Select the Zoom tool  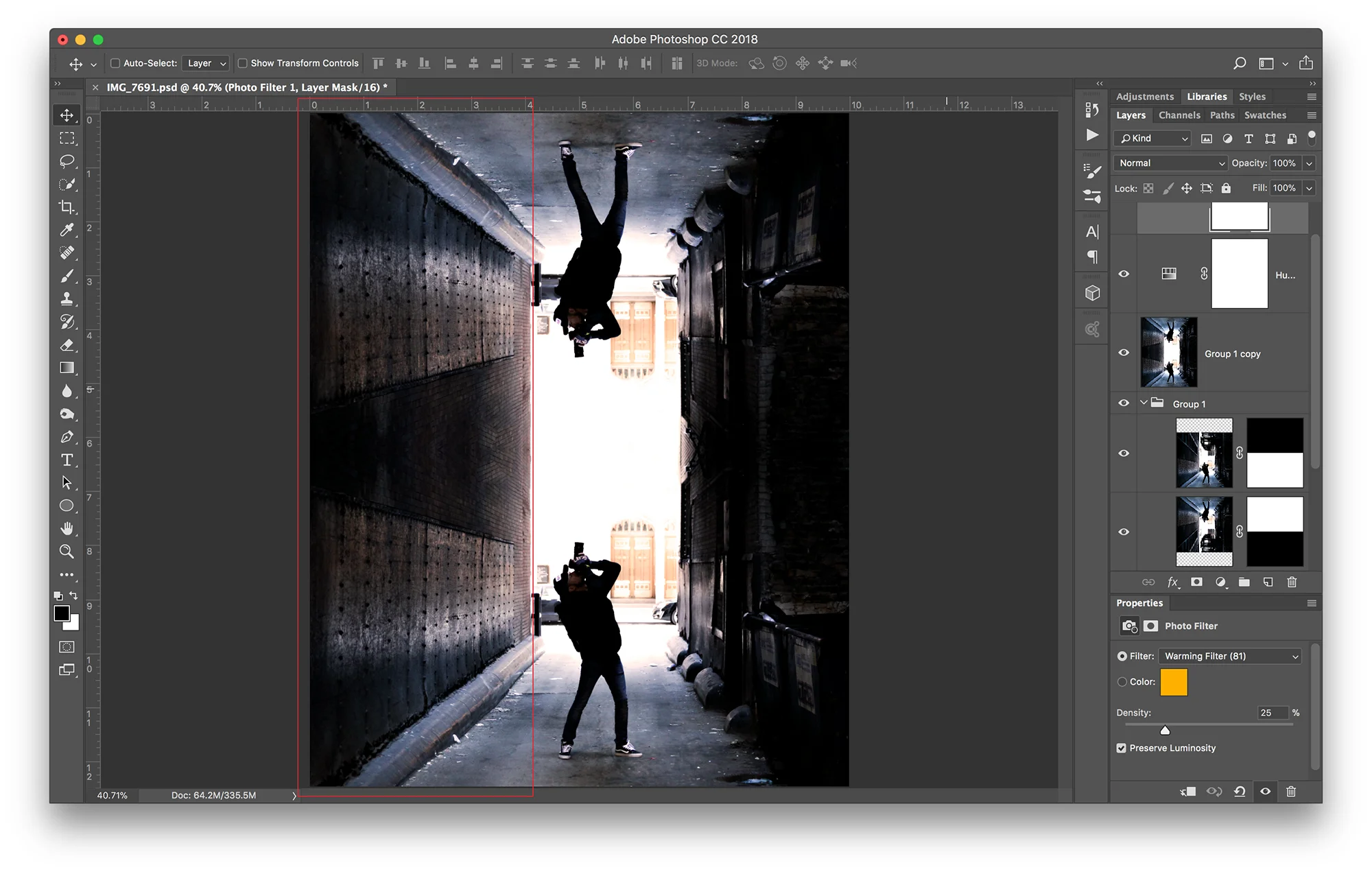pos(67,552)
